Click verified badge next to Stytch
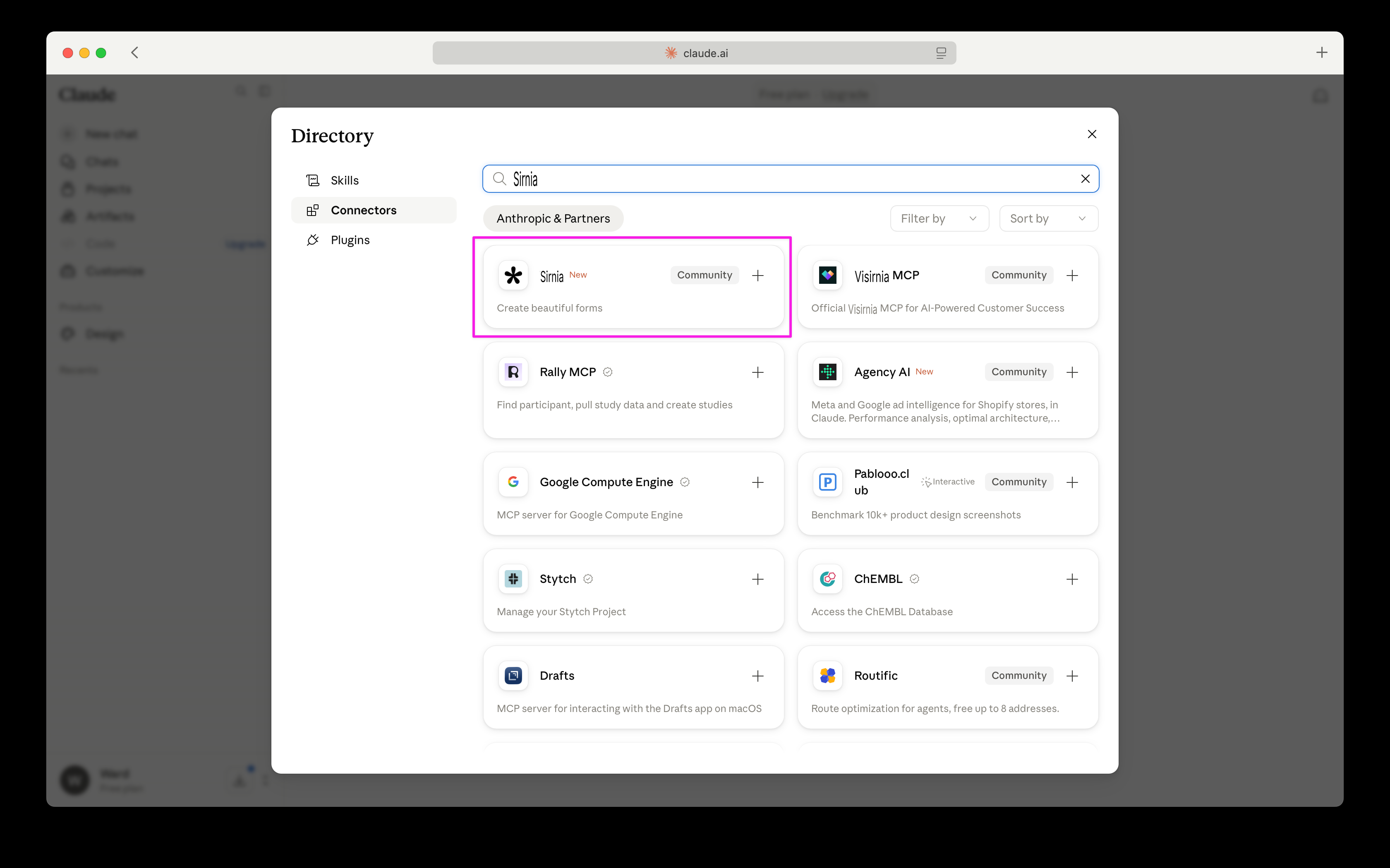Image resolution: width=1390 pixels, height=868 pixels. (x=588, y=579)
